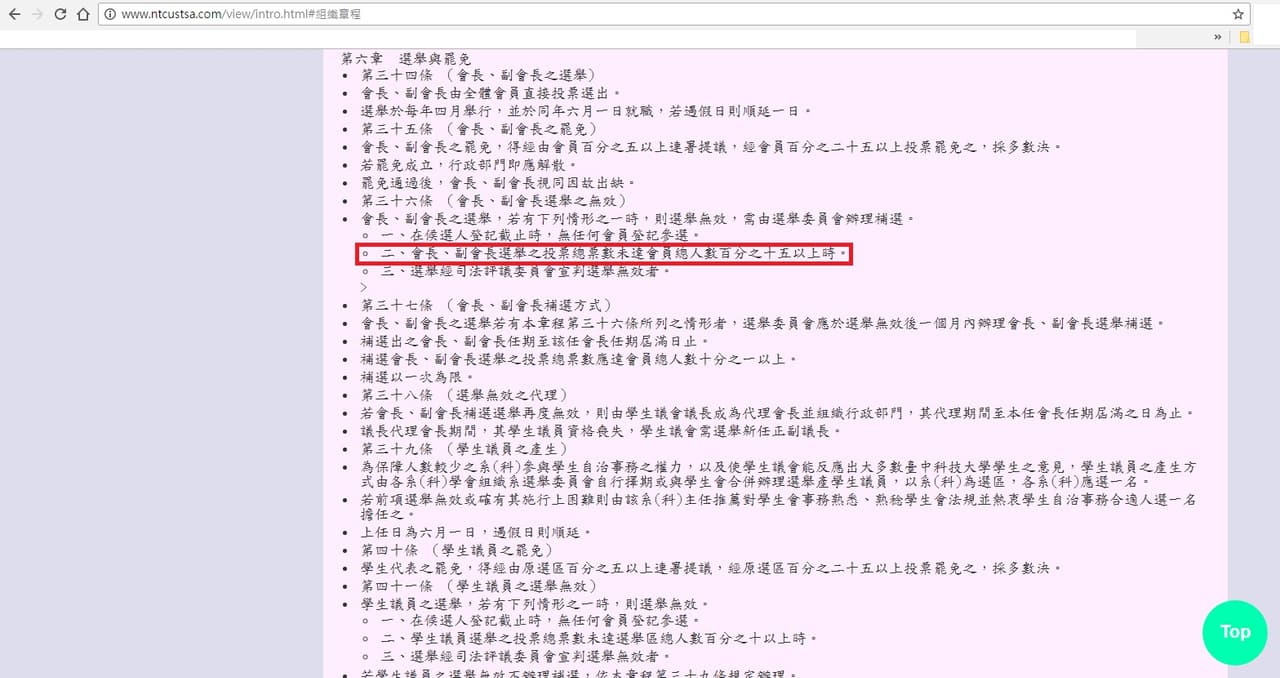Click the 第四十一條 (學生議員之選舉無效) line
The image size is (1280, 678).
coord(478,586)
